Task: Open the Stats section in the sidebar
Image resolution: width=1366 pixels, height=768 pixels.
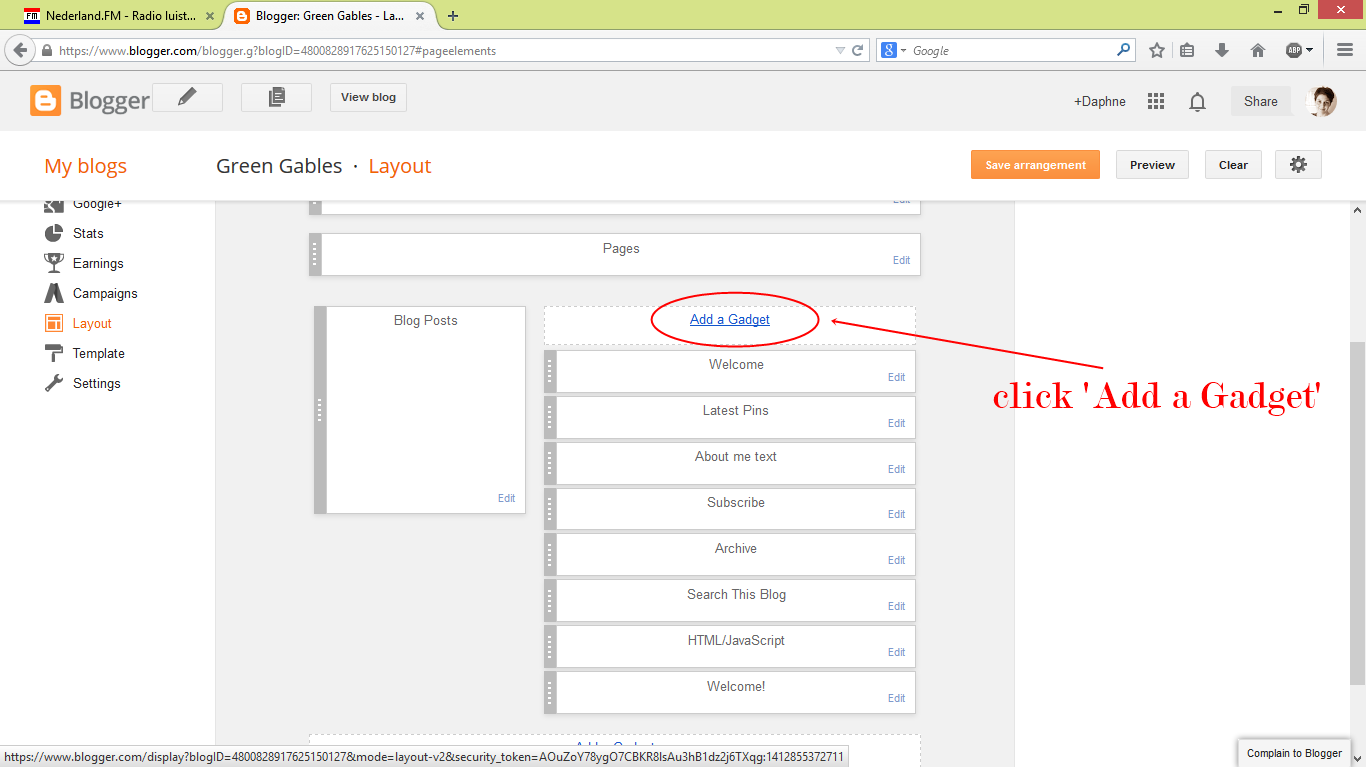Action: [x=87, y=233]
